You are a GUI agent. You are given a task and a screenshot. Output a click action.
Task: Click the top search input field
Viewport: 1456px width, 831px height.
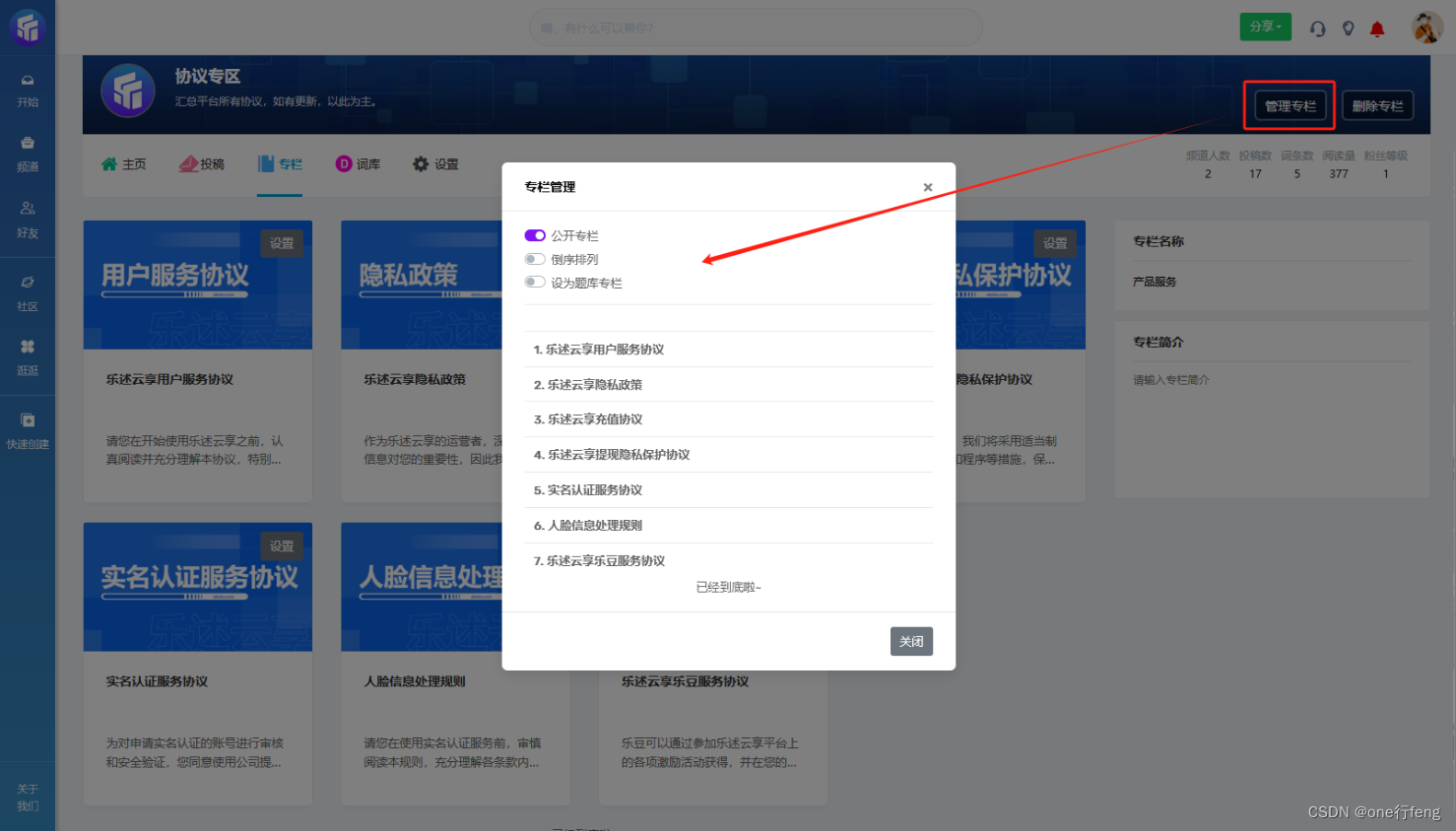(x=756, y=28)
